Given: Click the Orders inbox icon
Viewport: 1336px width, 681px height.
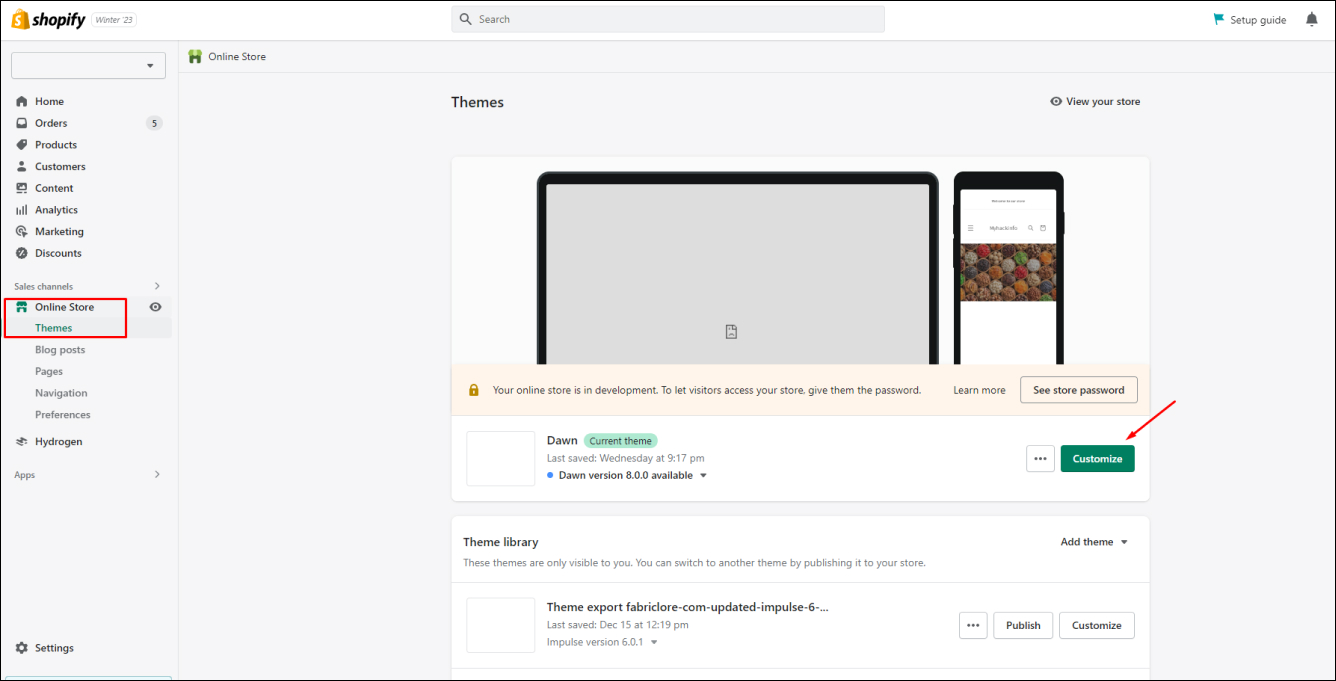Looking at the screenshot, I should [22, 123].
